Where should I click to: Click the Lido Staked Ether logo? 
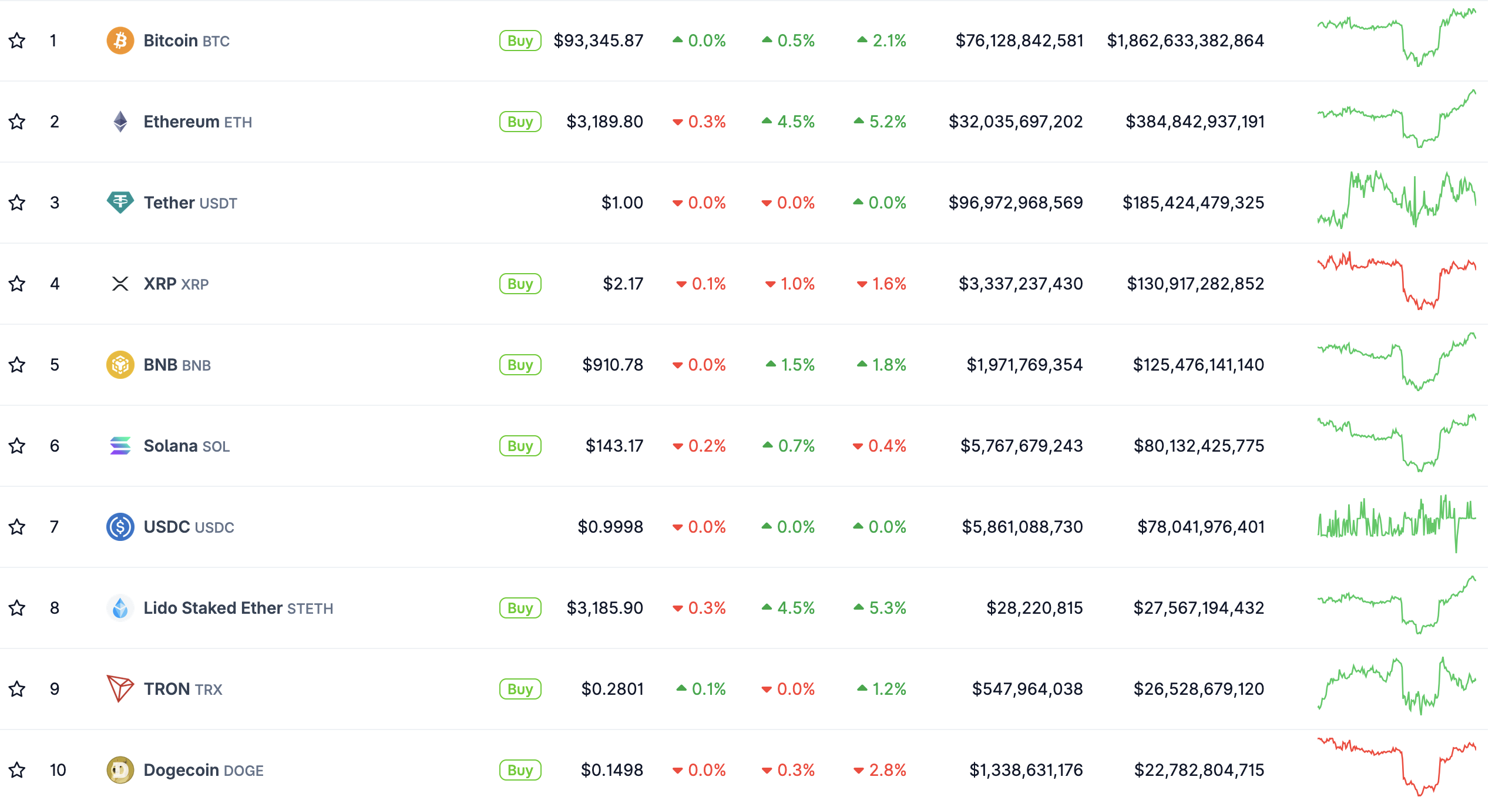click(120, 608)
